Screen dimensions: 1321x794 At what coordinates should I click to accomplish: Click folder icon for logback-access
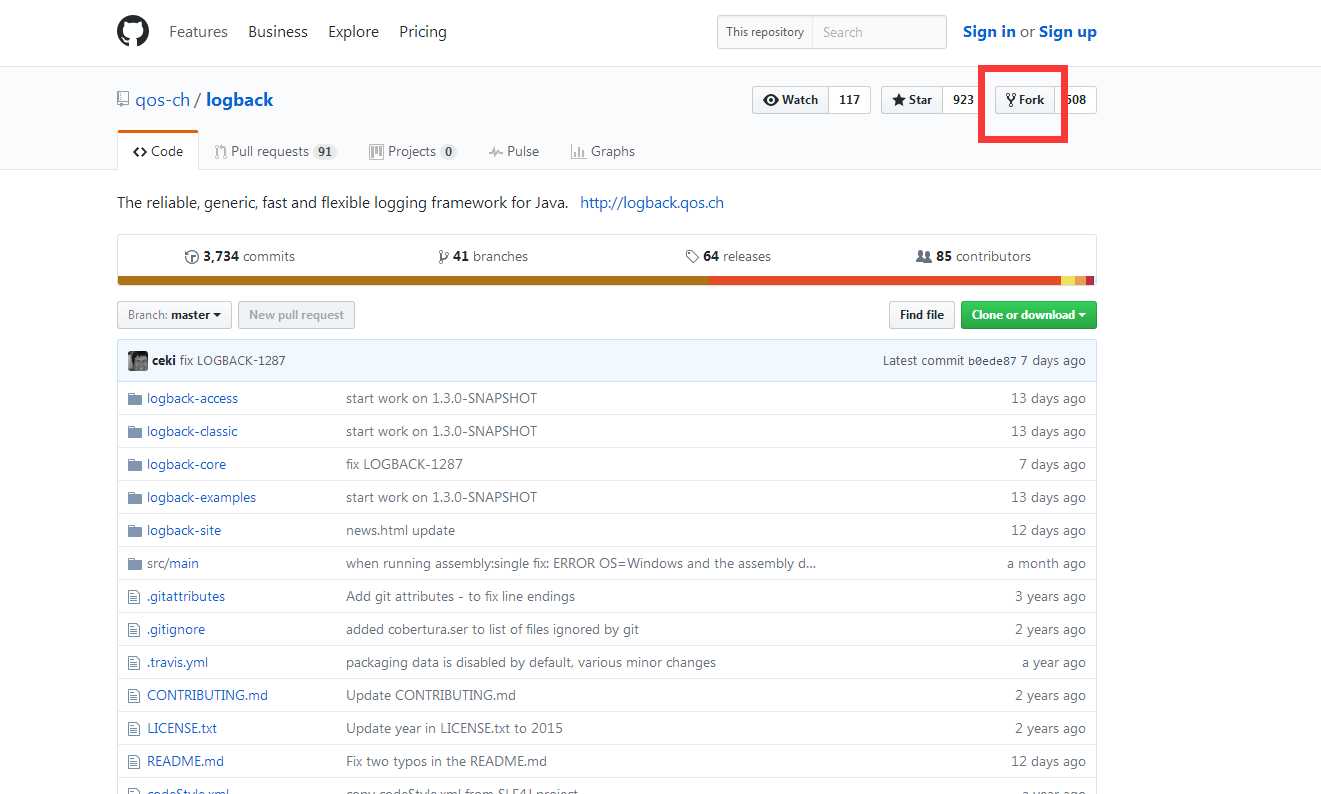tap(135, 399)
